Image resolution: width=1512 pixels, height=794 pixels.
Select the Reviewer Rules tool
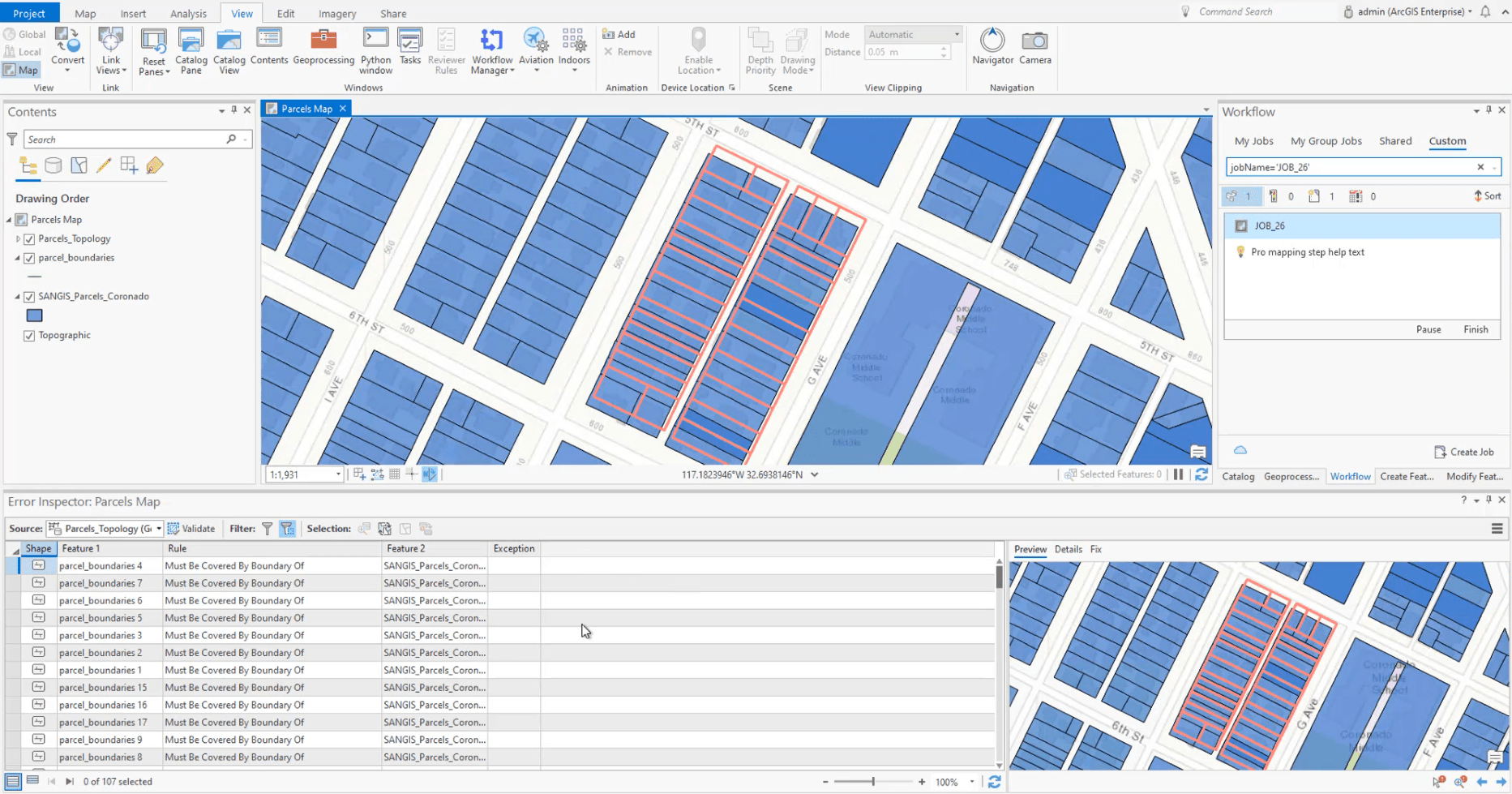[446, 51]
